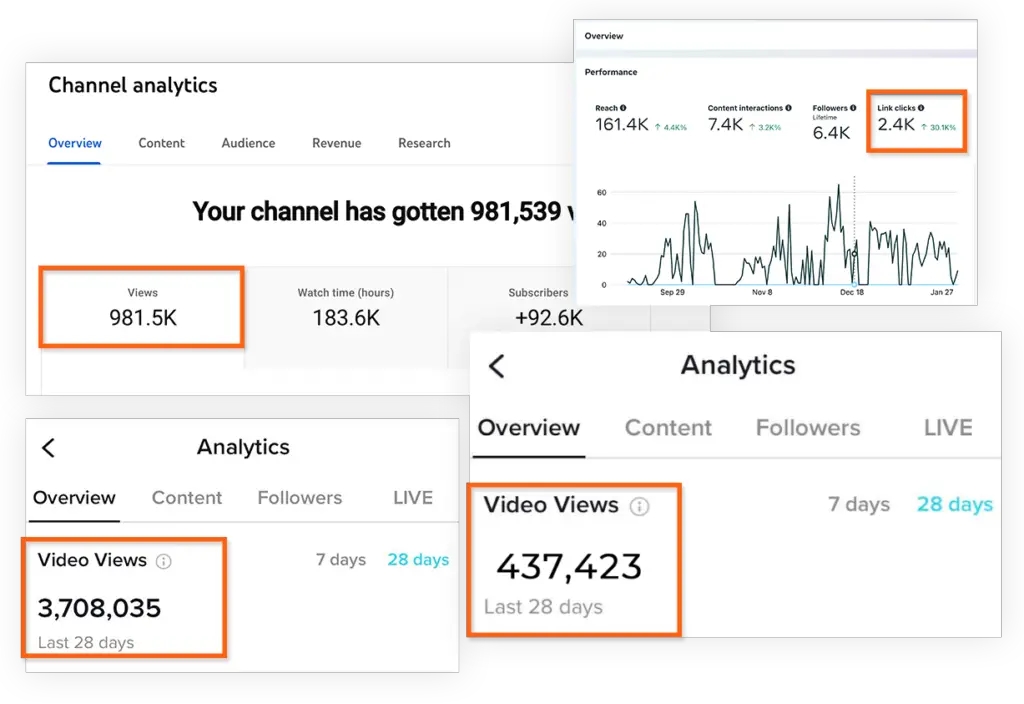Click the Reach info icon

pos(623,108)
